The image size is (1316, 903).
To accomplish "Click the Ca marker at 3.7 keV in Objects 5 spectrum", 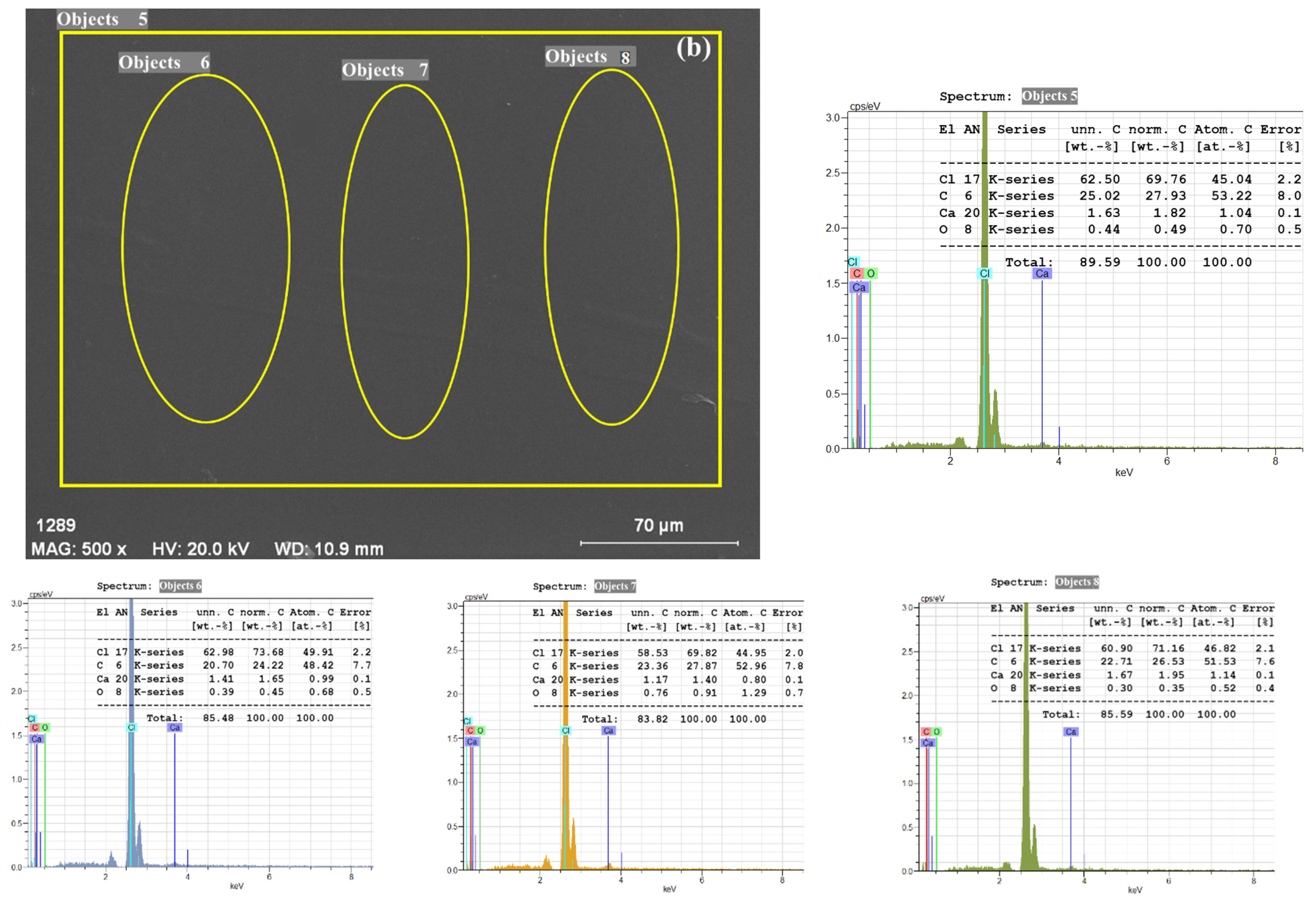I will 1041,274.
